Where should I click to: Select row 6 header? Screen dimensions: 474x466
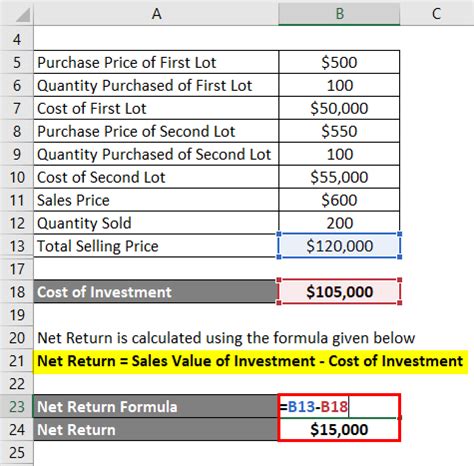click(x=17, y=85)
